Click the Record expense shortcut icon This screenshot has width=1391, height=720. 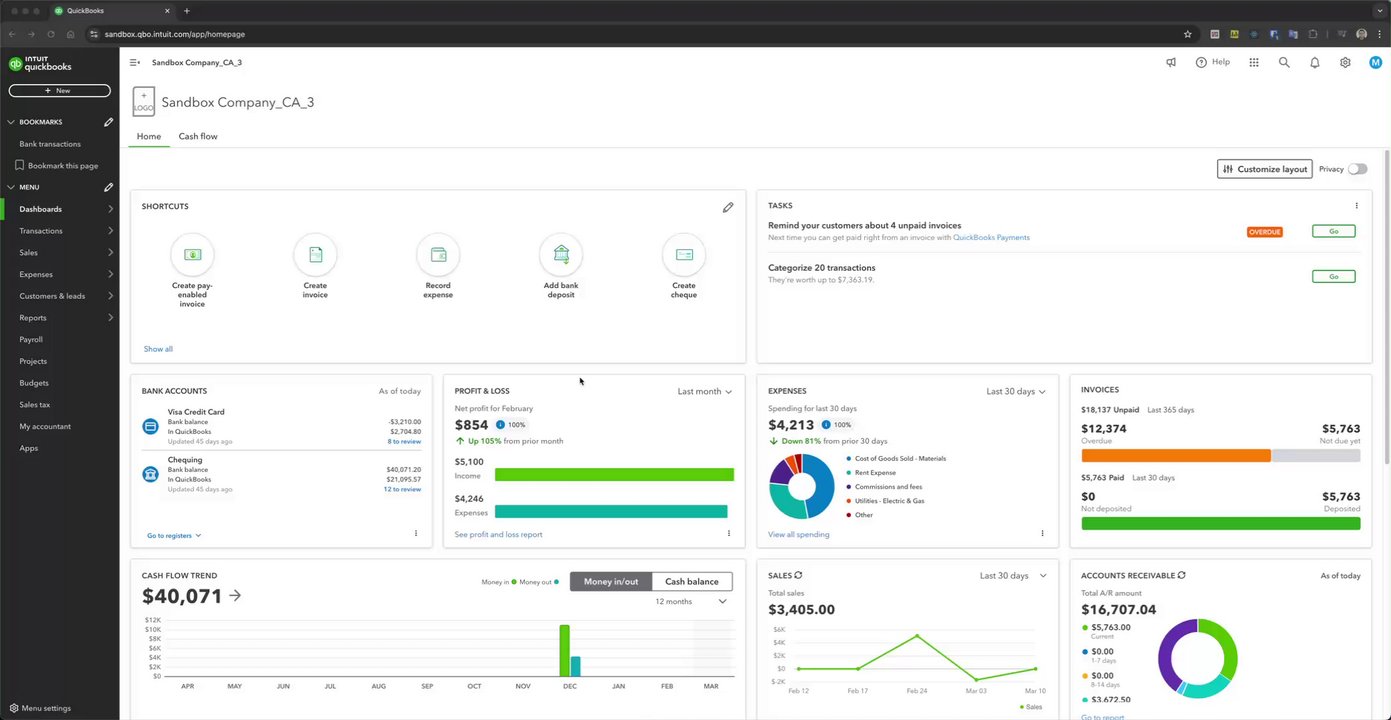(438, 255)
